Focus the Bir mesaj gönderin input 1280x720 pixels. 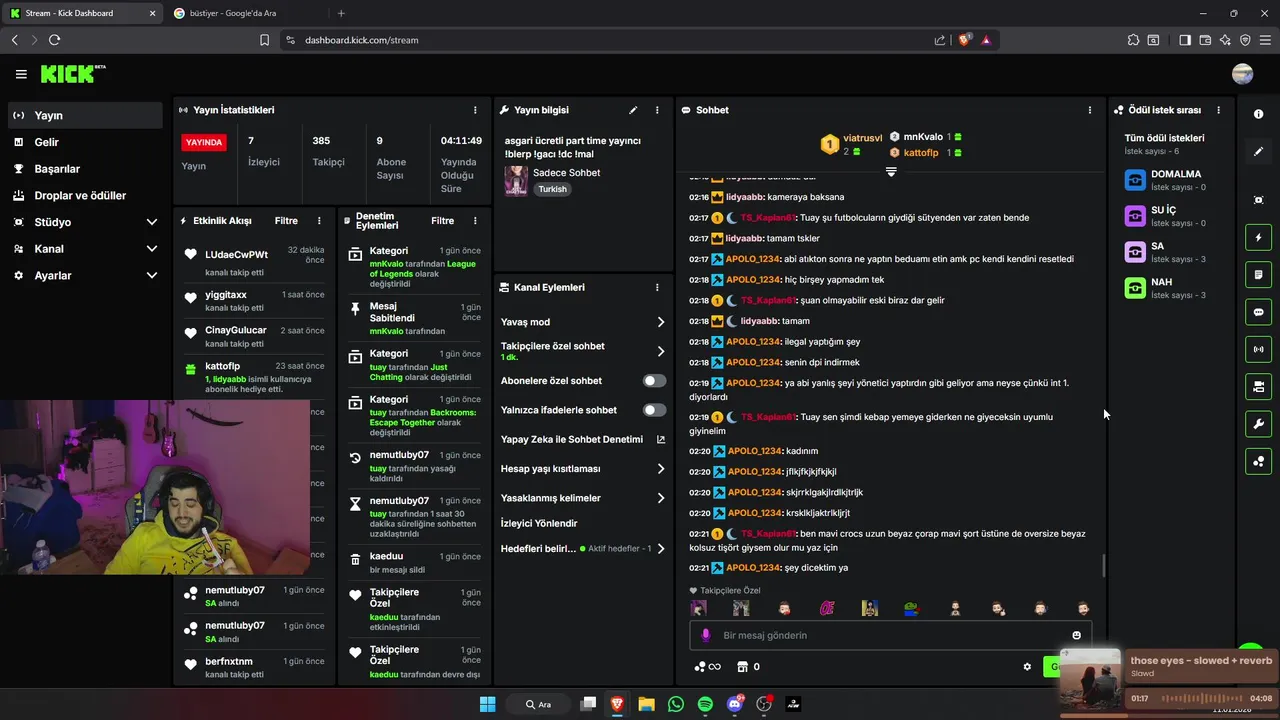[890, 635]
